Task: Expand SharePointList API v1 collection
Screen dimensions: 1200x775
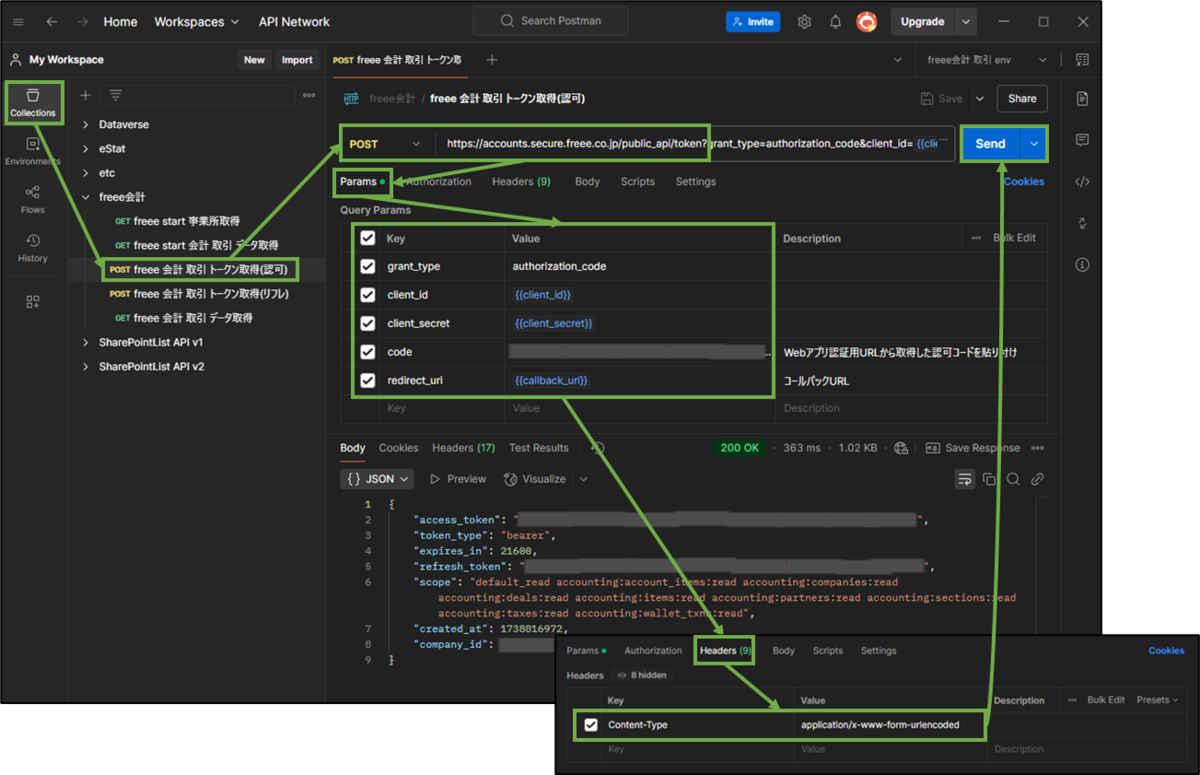Action: 86,342
